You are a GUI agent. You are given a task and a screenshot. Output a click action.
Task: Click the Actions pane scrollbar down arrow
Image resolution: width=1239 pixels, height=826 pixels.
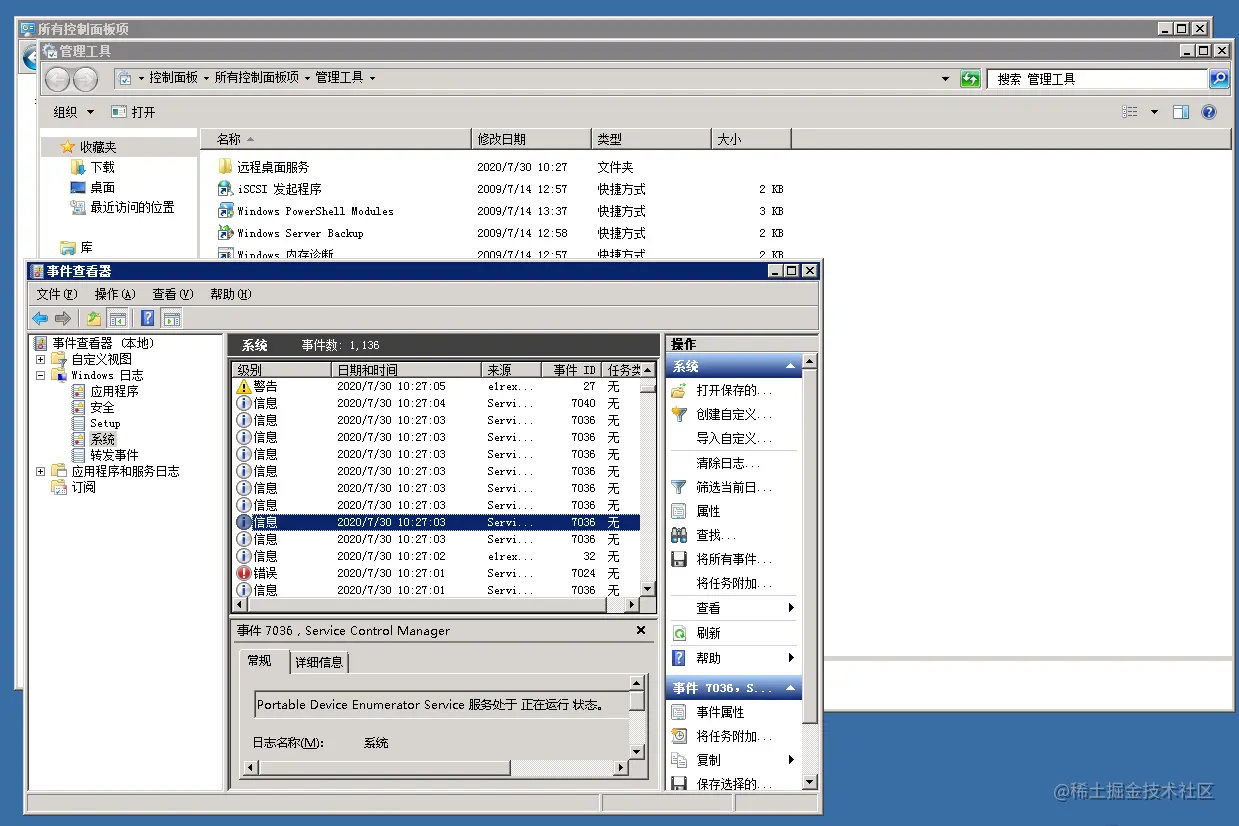coord(809,783)
